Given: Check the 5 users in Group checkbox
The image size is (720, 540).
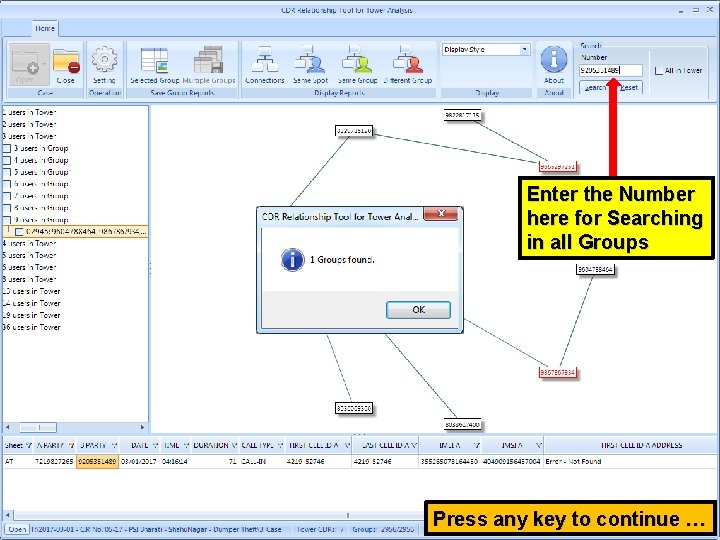Looking at the screenshot, I should click(7, 172).
